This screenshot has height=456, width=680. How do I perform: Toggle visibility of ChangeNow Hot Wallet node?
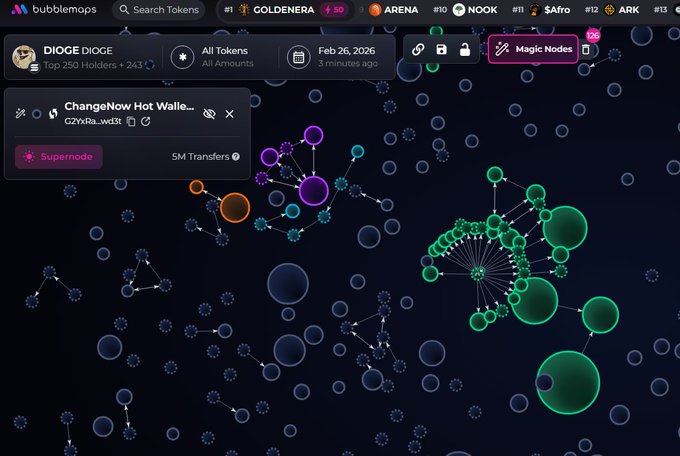click(209, 114)
